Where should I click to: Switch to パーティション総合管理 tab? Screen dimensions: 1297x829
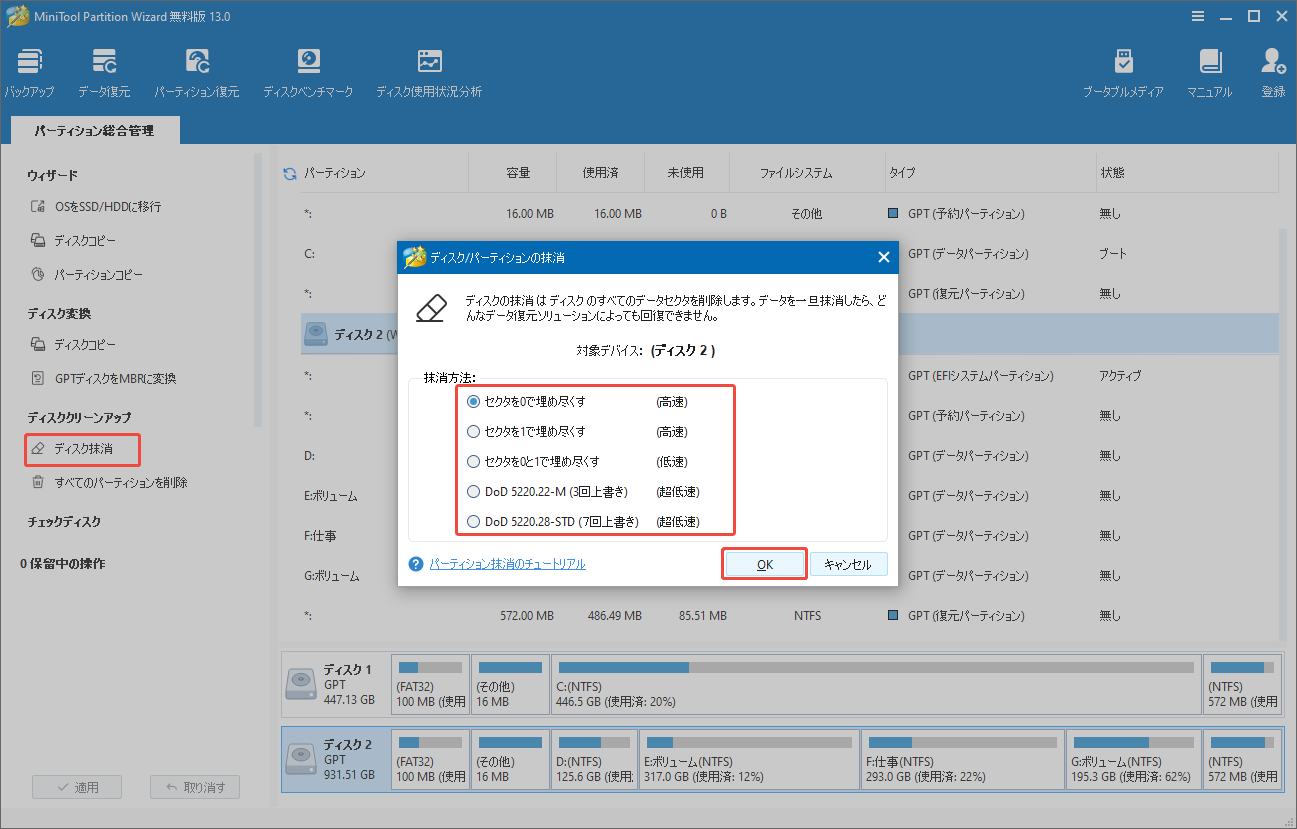94,130
